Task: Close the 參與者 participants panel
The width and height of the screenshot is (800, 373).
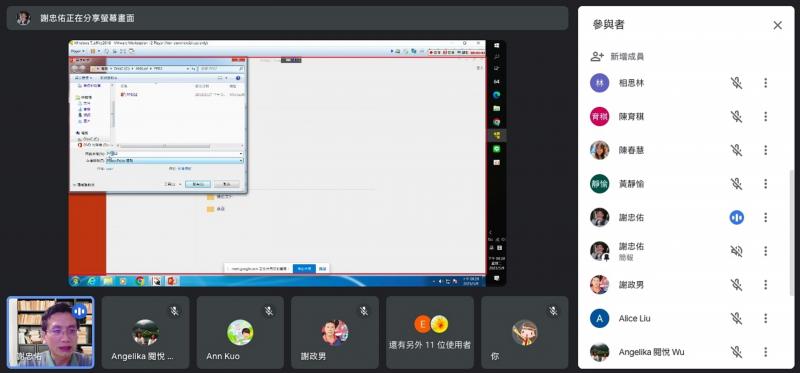Action: pyautogui.click(x=777, y=25)
